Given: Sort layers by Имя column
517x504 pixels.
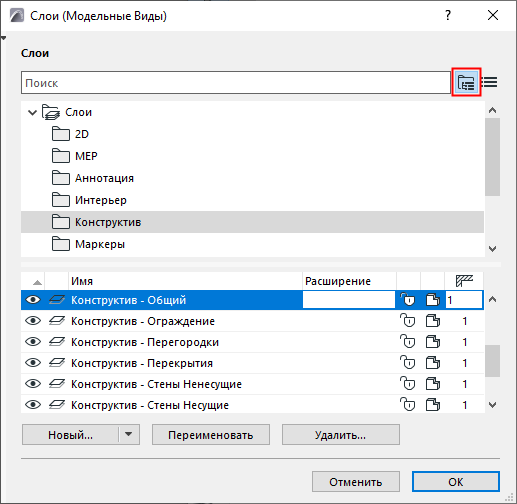Looking at the screenshot, I should click(x=185, y=281).
